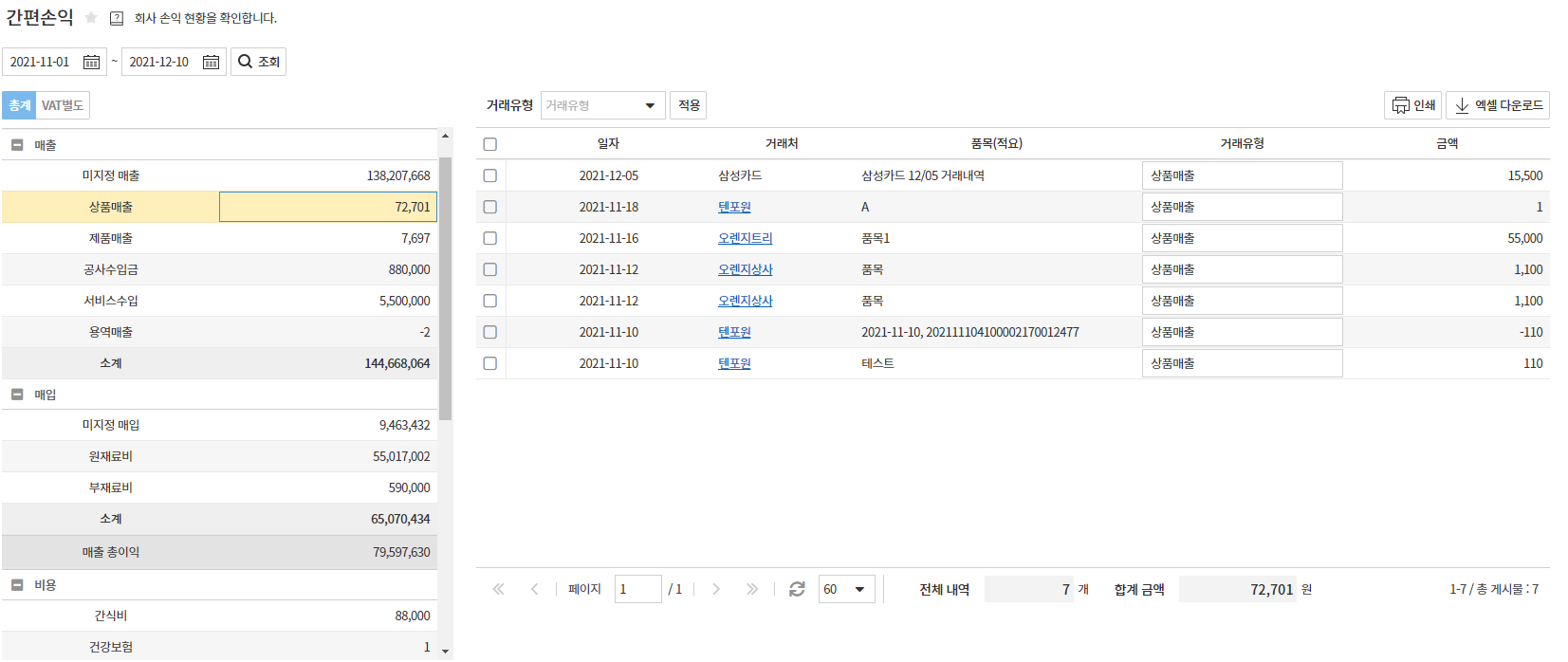This screenshot has width=1568, height=662.
Task: Switch to the VAT별도 tab
Action: (63, 105)
